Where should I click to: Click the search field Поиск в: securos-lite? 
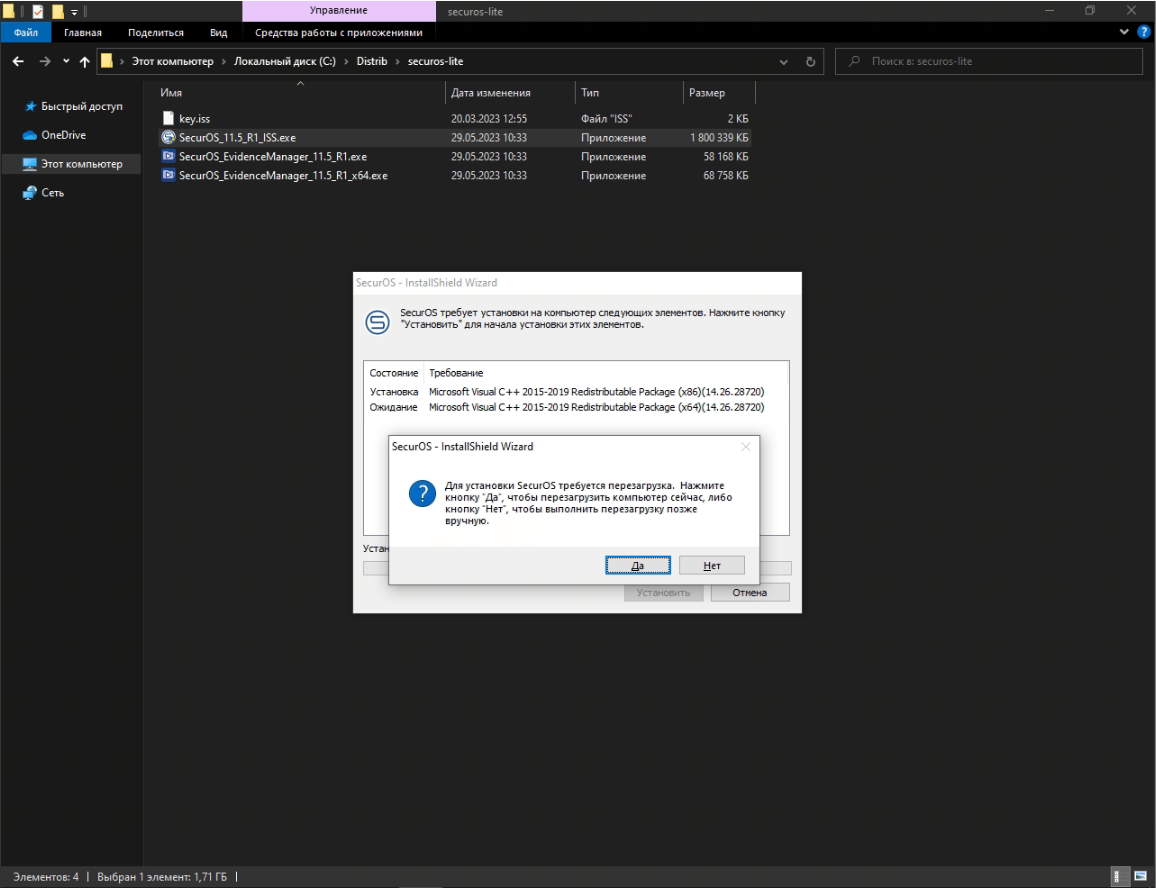point(988,61)
